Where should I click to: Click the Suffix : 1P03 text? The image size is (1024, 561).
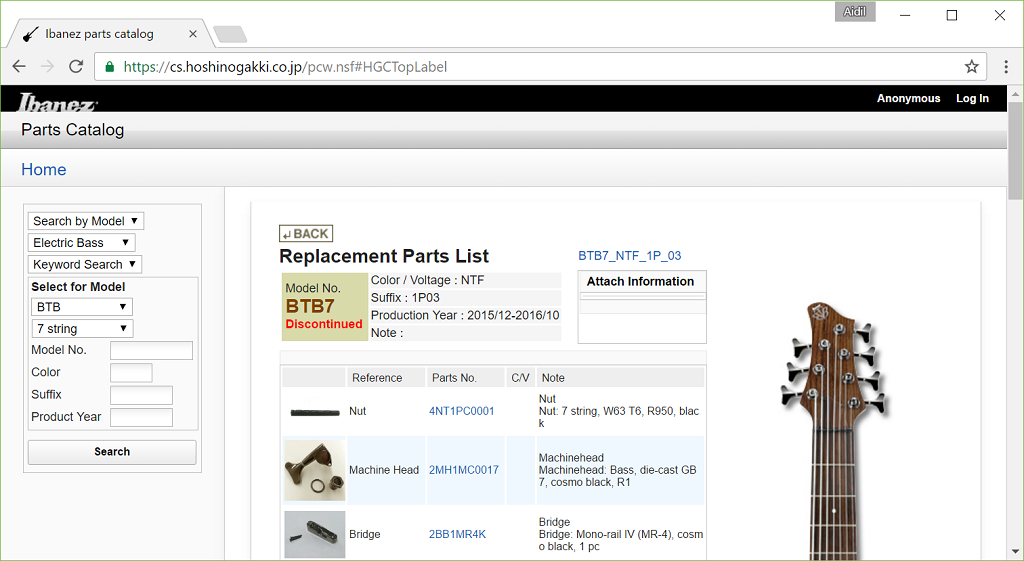click(x=405, y=298)
